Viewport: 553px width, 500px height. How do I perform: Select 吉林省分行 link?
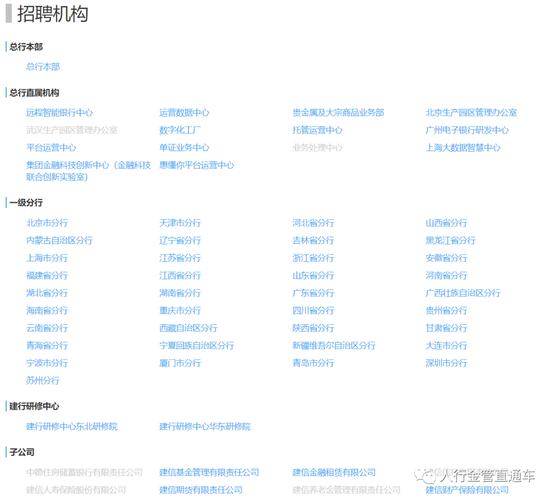point(313,240)
